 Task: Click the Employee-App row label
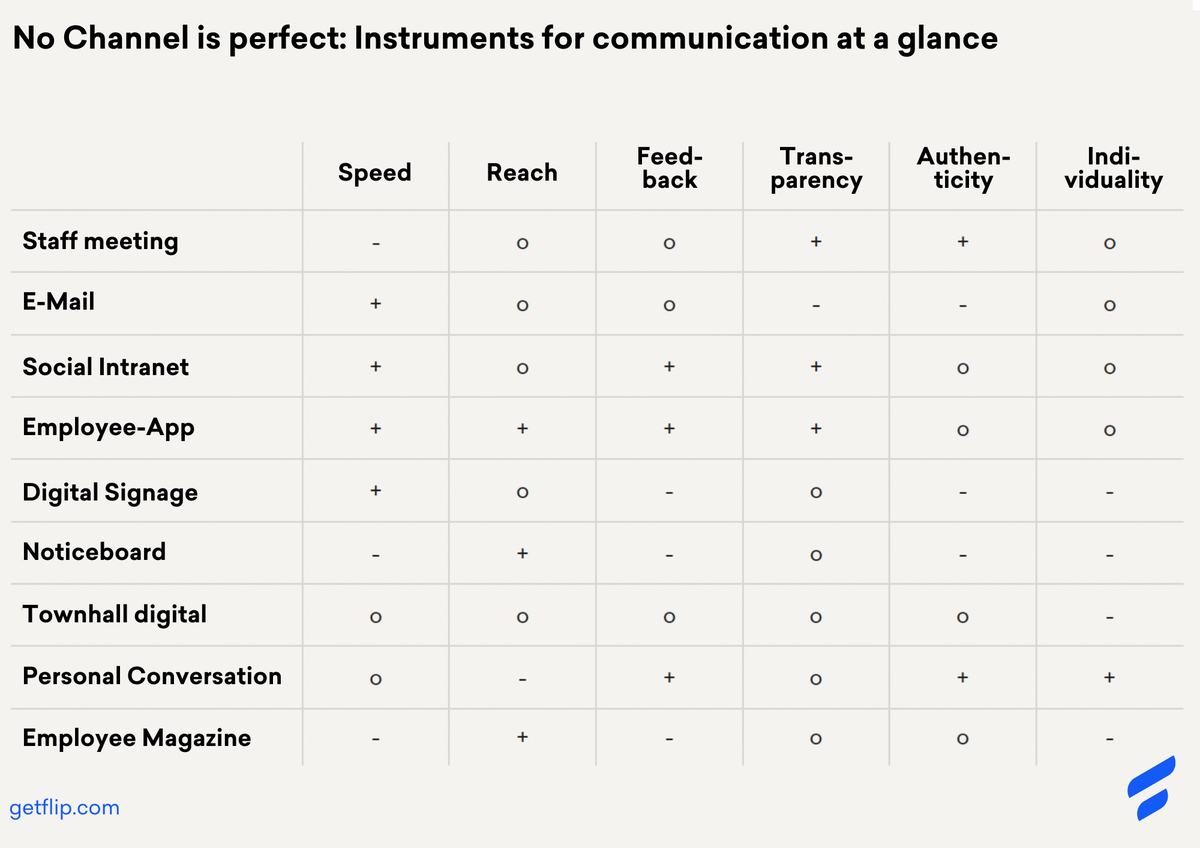109,428
